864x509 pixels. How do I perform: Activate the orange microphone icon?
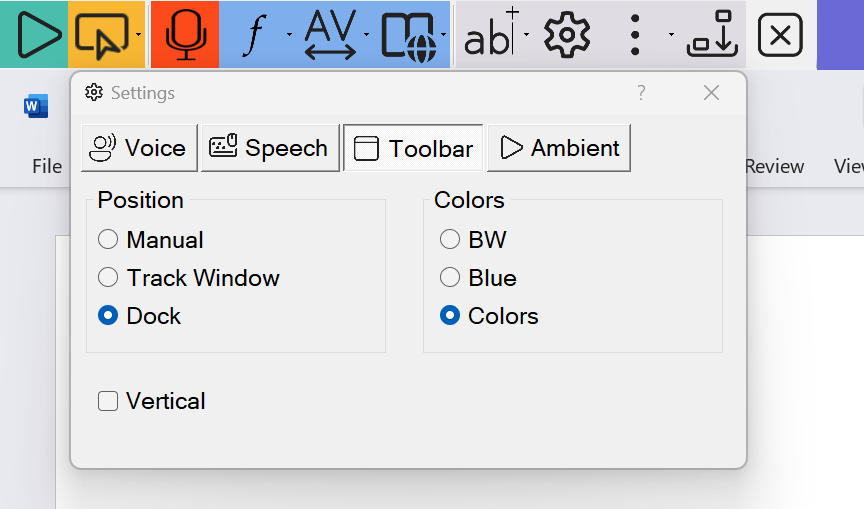point(184,34)
